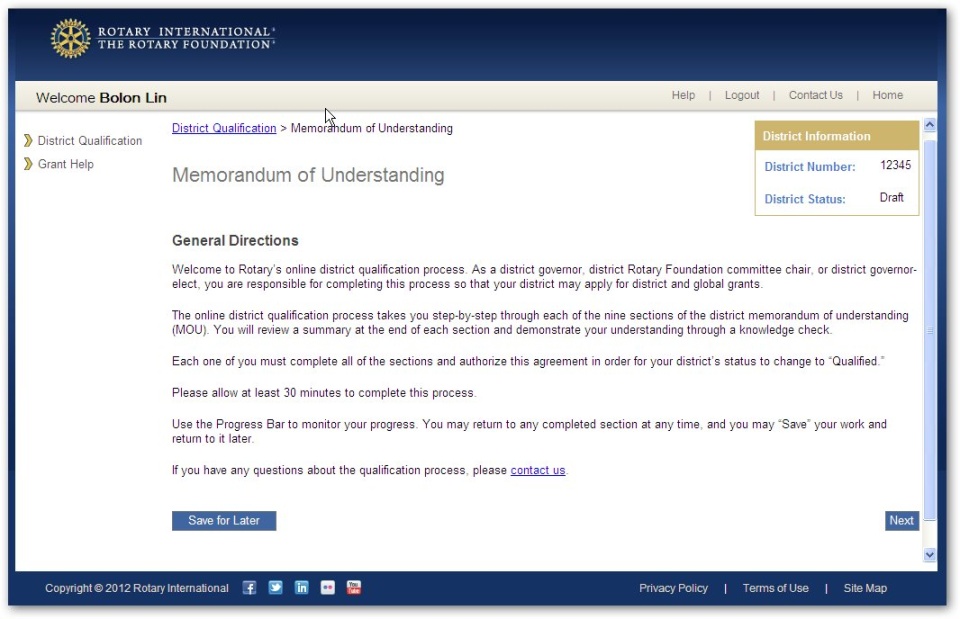
Task: Go to Home in top navigation
Action: 888,95
